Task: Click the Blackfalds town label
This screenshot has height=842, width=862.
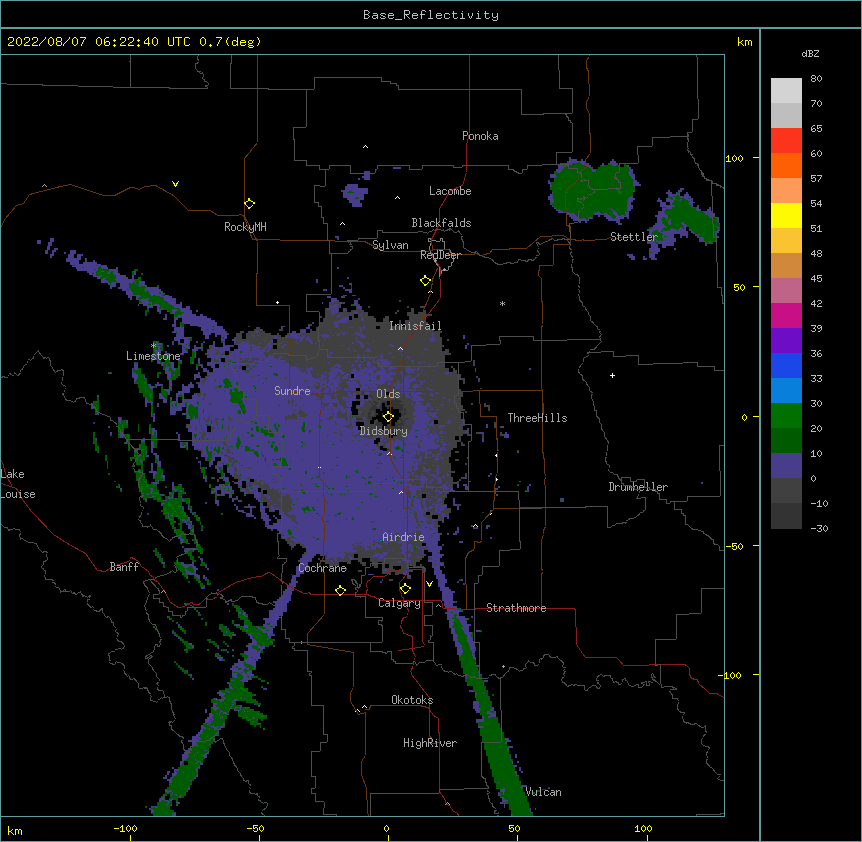Action: [x=441, y=223]
